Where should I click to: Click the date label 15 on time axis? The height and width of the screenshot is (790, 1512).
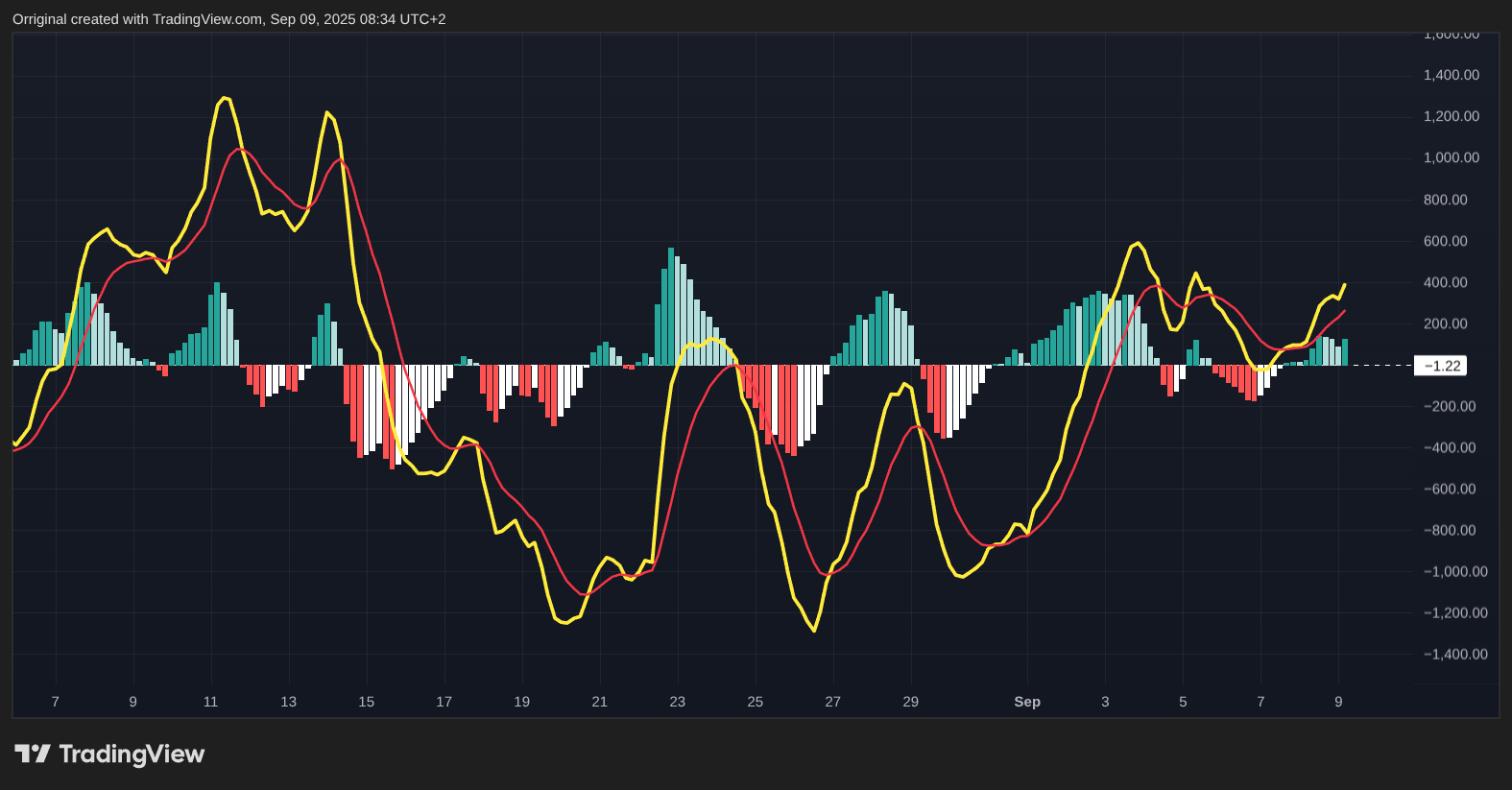[367, 702]
